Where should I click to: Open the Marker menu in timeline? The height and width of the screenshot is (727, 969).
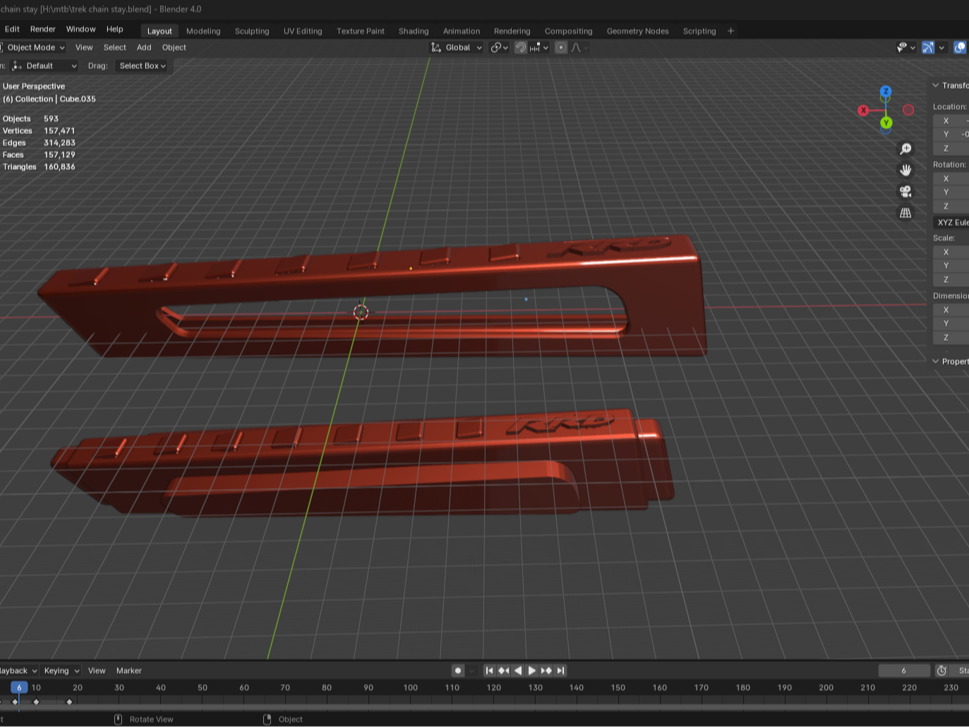129,671
